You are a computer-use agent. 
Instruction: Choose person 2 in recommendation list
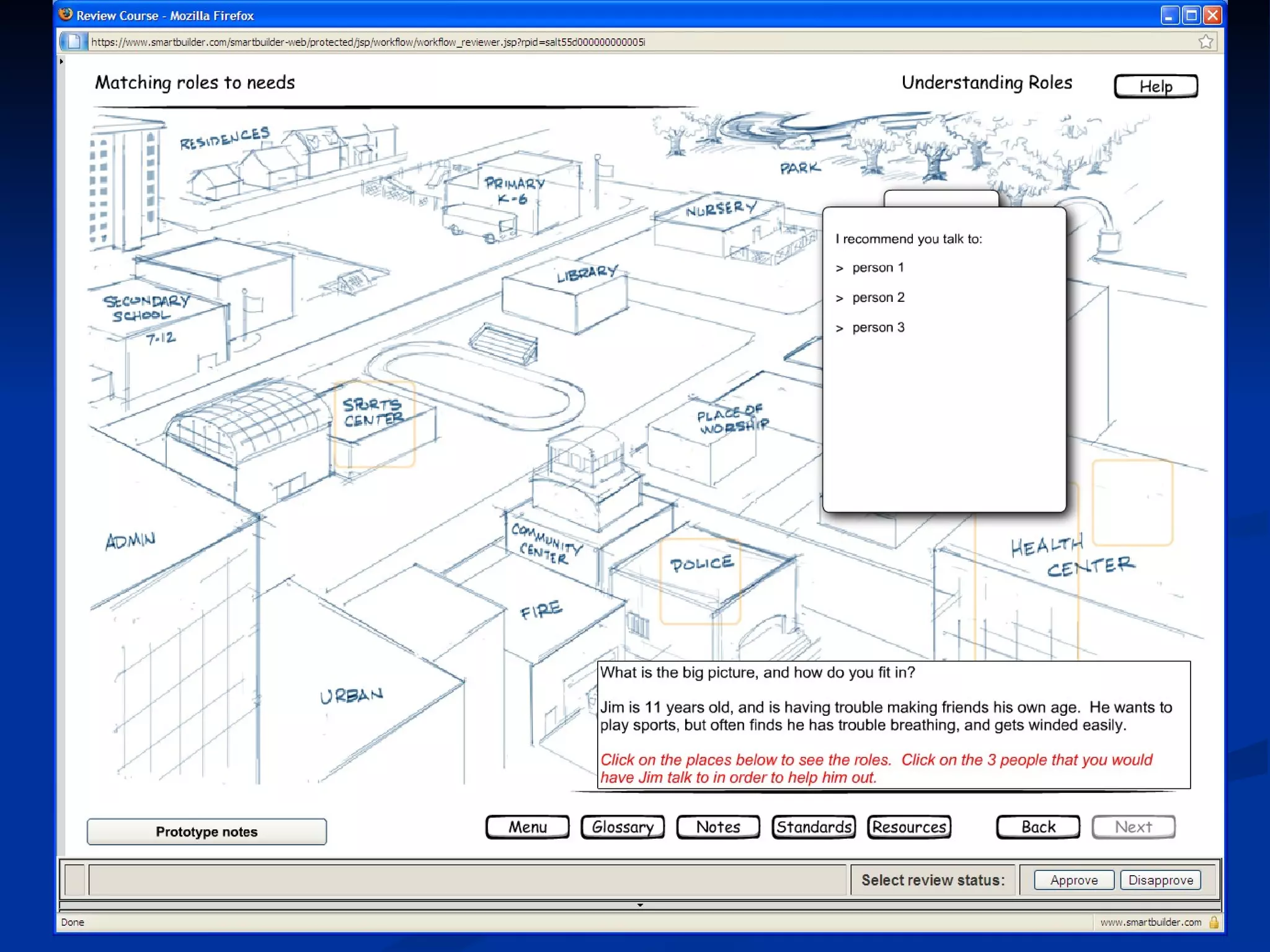pyautogui.click(x=877, y=297)
